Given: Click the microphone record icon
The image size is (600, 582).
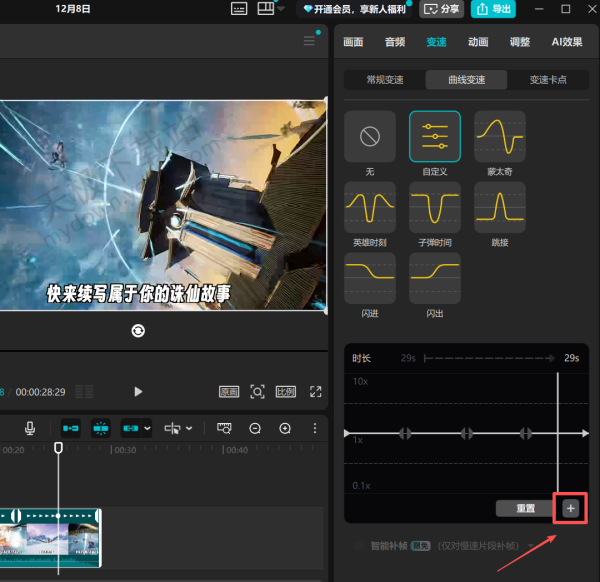Looking at the screenshot, I should click(x=30, y=428).
